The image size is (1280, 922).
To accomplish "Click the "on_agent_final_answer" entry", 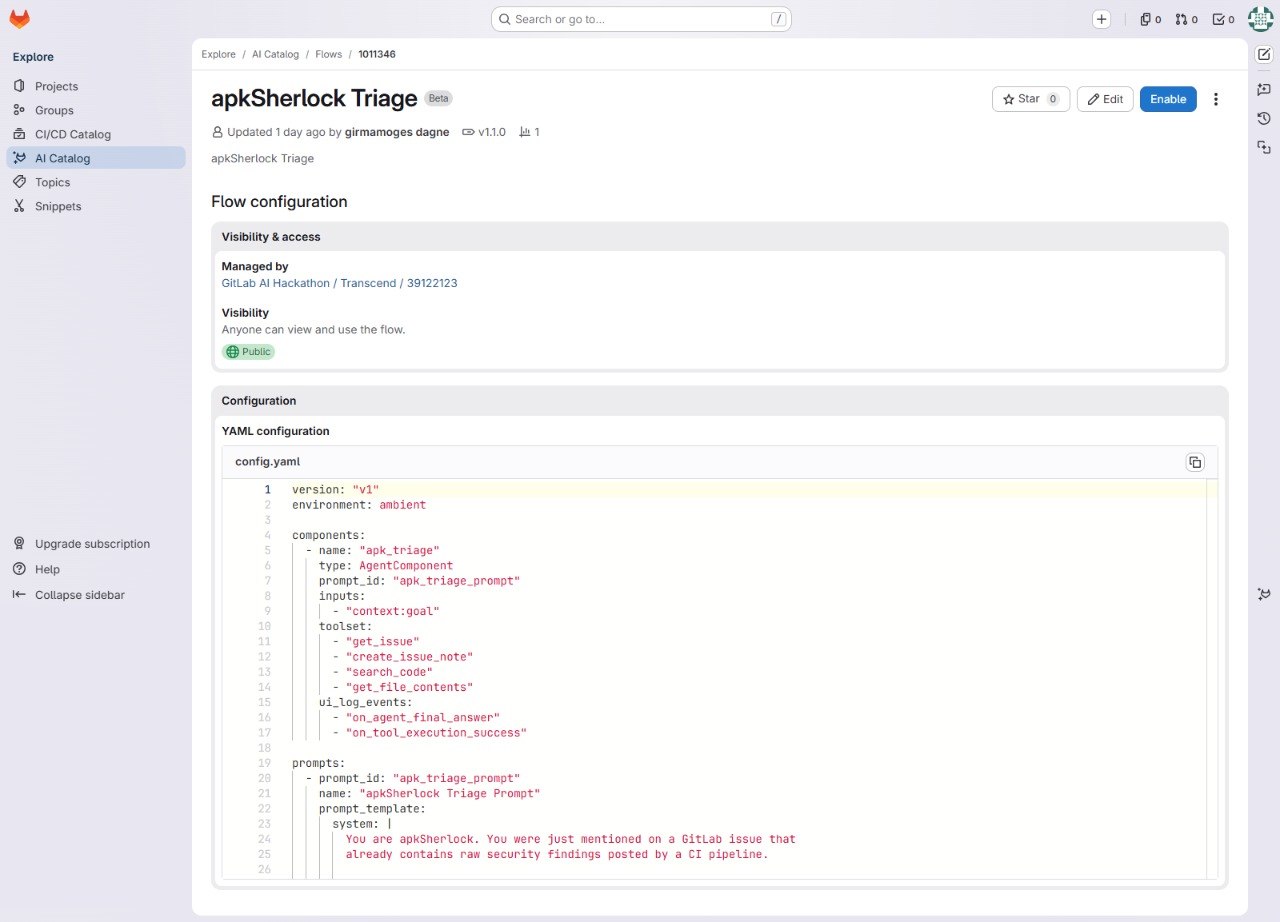I will (423, 717).
